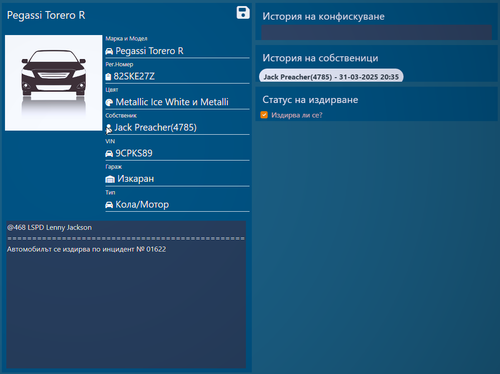
Task: Click the plate icon next to 82SKE27Z
Action: tap(108, 77)
